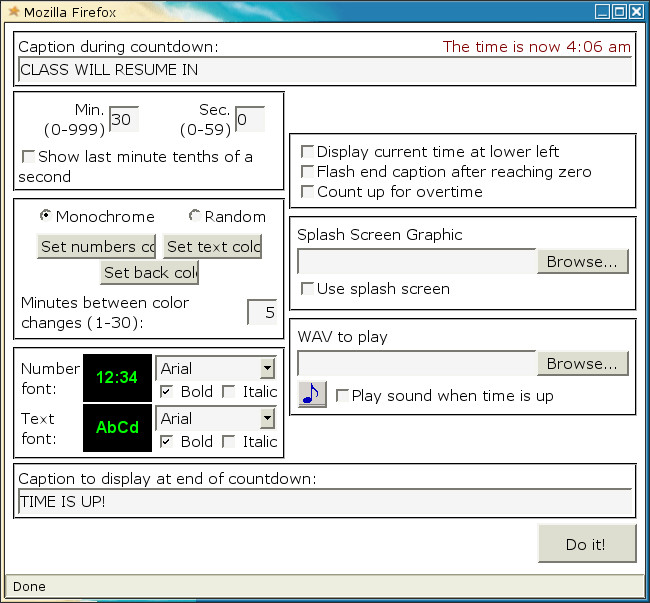Check Display current time at lower left
The height and width of the screenshot is (603, 650).
pos(308,152)
